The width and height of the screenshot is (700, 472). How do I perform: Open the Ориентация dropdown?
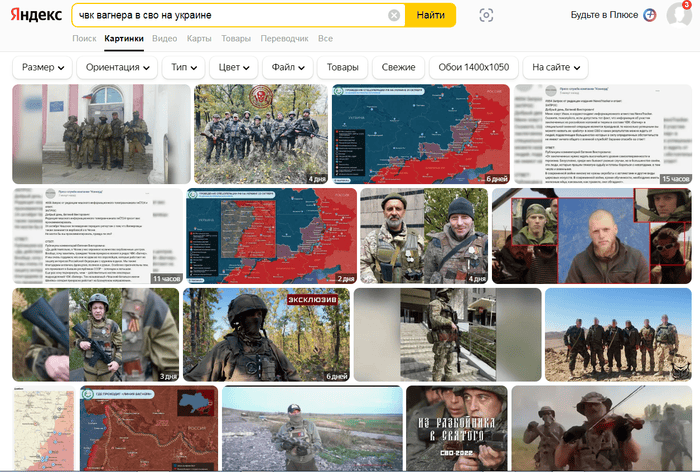click(x=119, y=67)
